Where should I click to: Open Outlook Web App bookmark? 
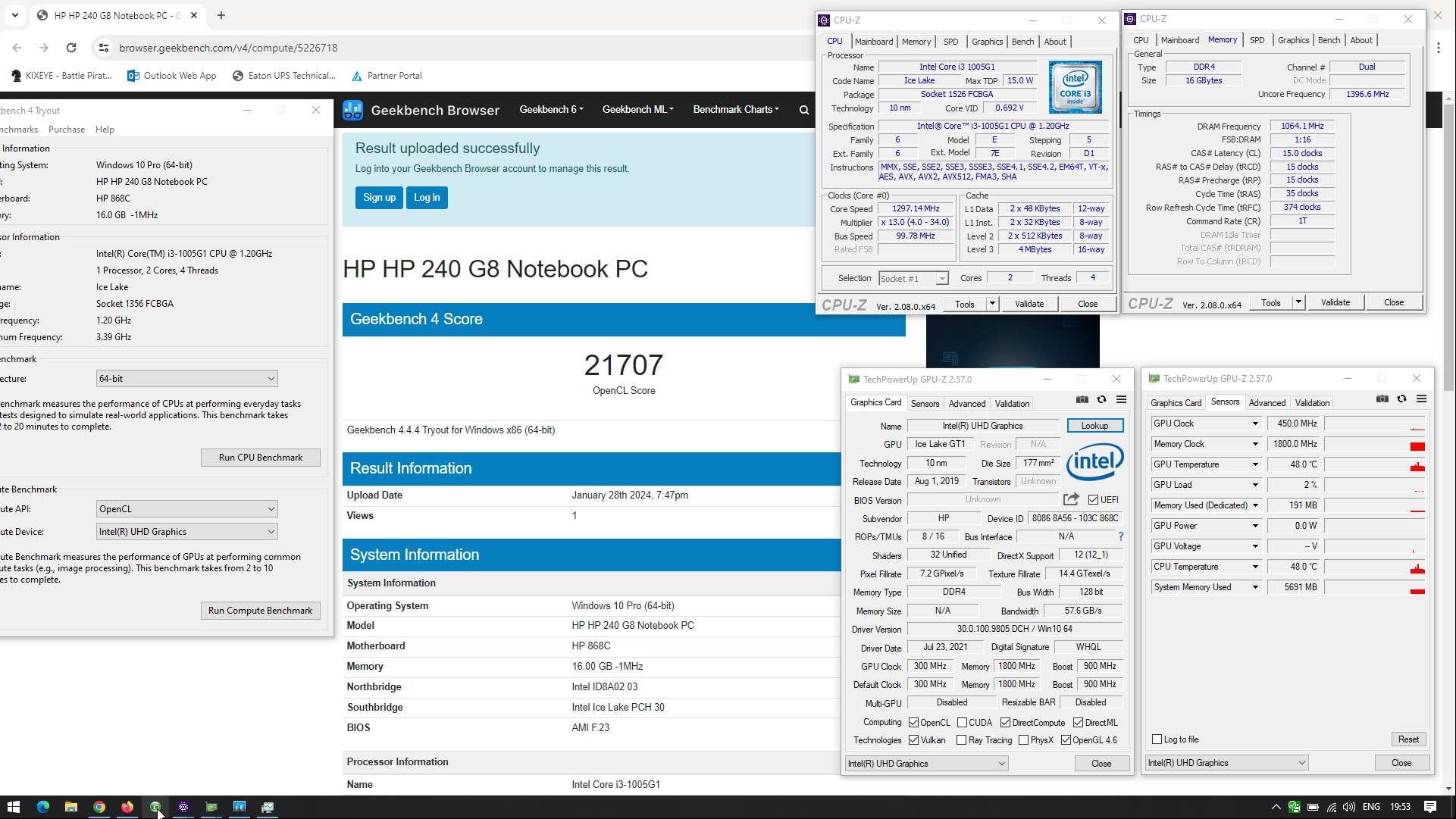172,76
